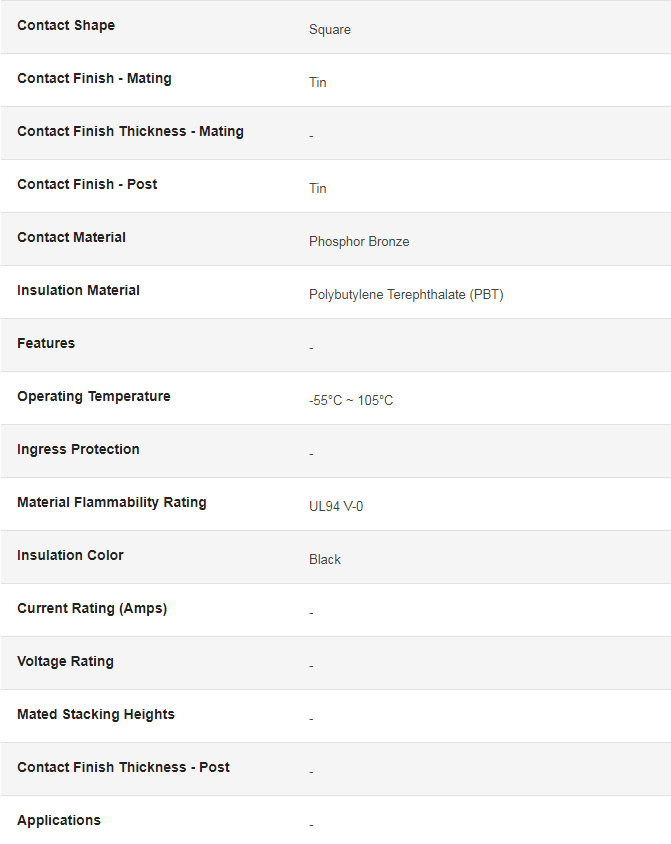Click the Ingress Protection label
This screenshot has width=671, height=844.
click(78, 449)
